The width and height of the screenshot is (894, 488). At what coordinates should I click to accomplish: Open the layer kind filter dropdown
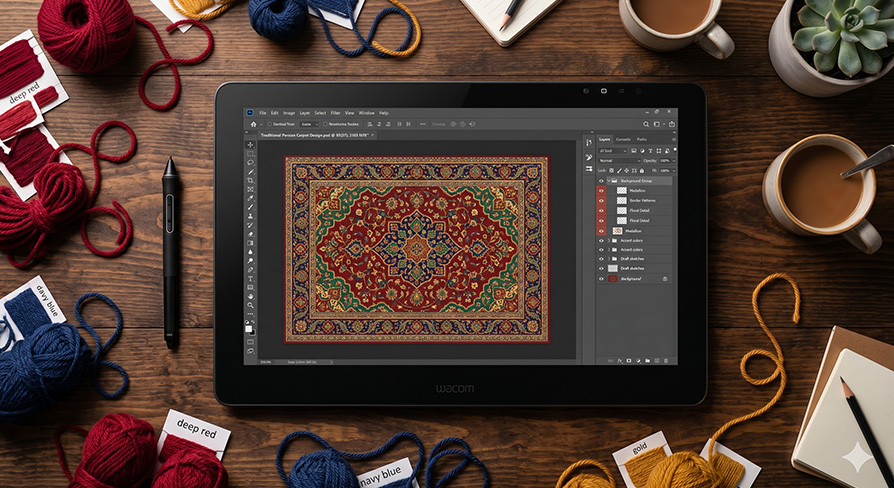[612, 151]
